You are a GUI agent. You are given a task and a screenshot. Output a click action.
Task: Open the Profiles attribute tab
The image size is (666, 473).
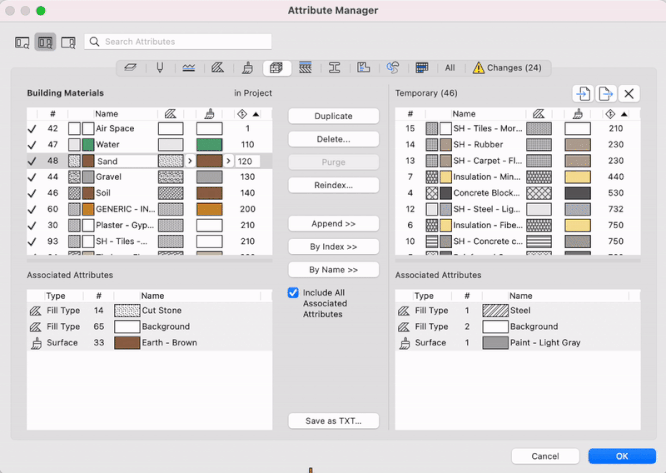(335, 68)
